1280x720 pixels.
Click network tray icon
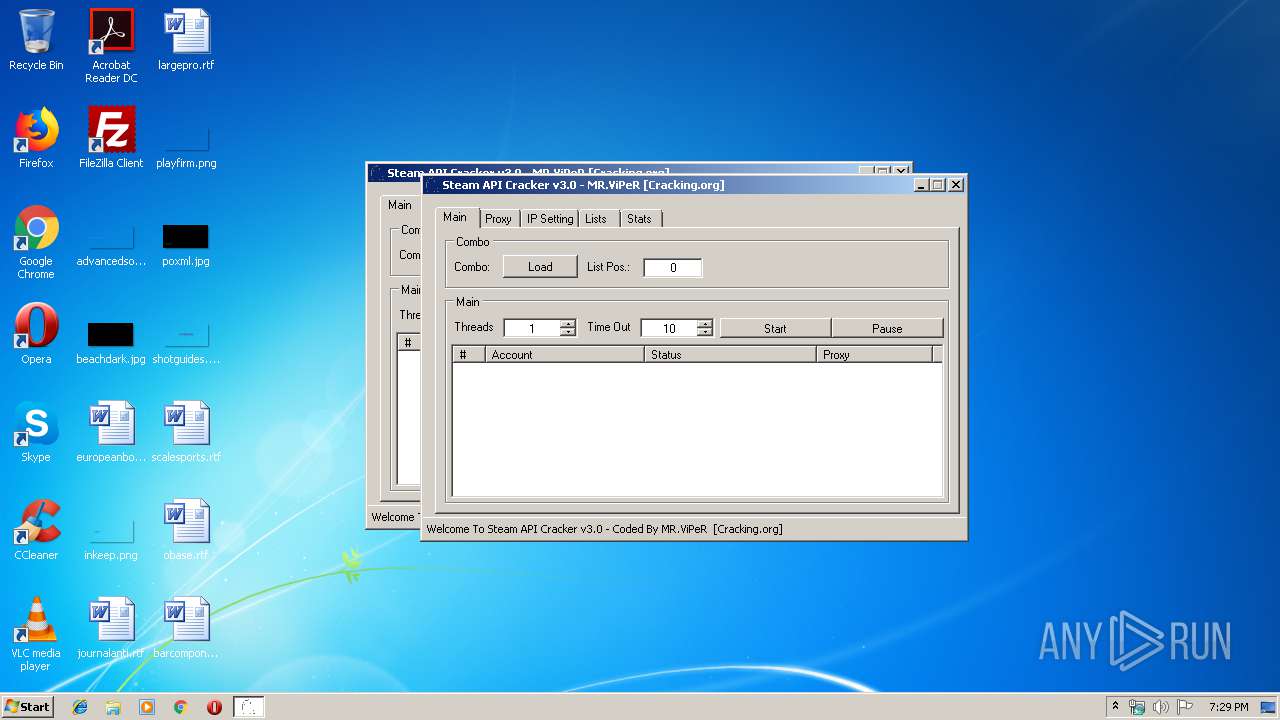[x=1137, y=707]
